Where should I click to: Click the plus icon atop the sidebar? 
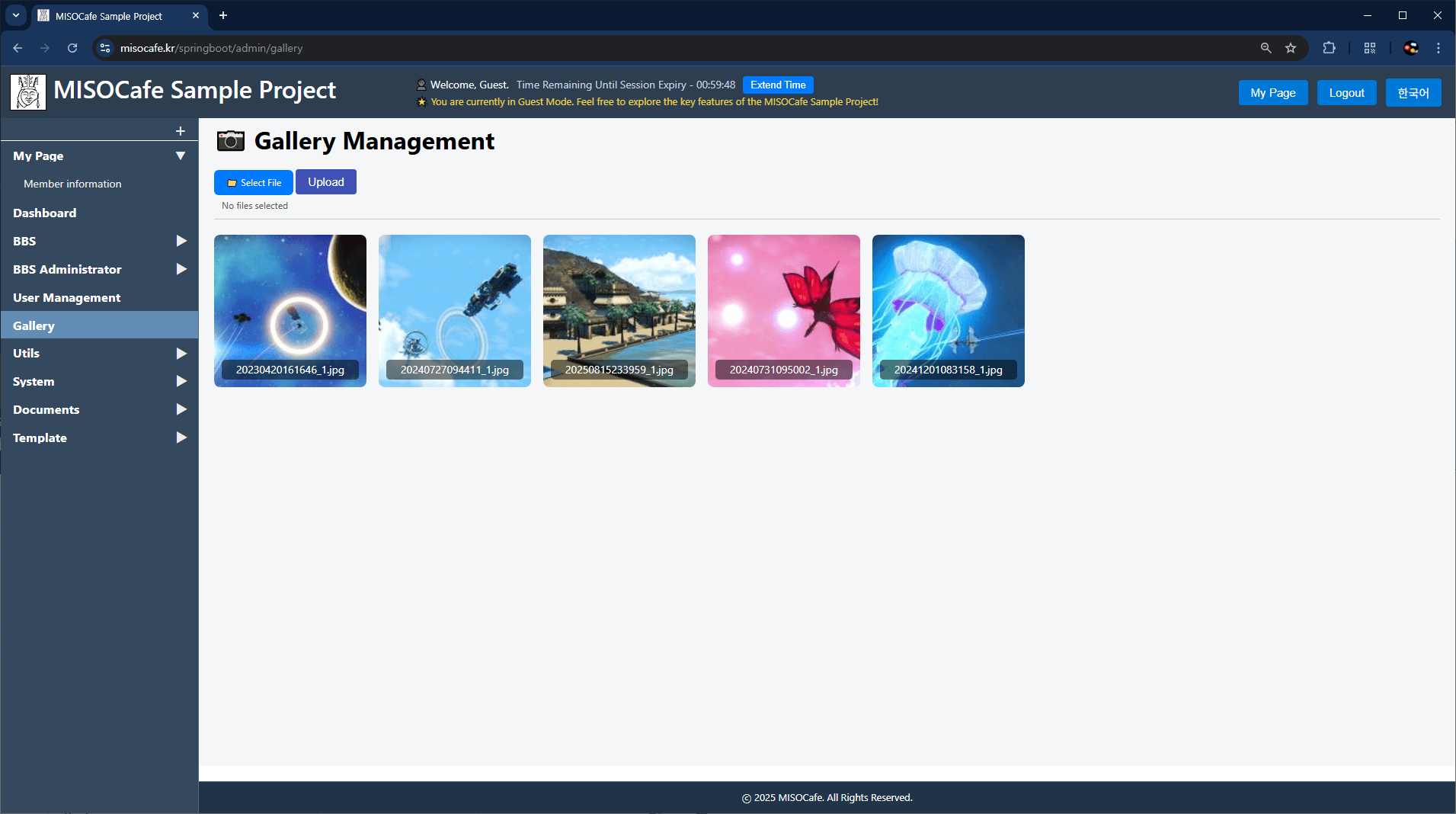[180, 130]
